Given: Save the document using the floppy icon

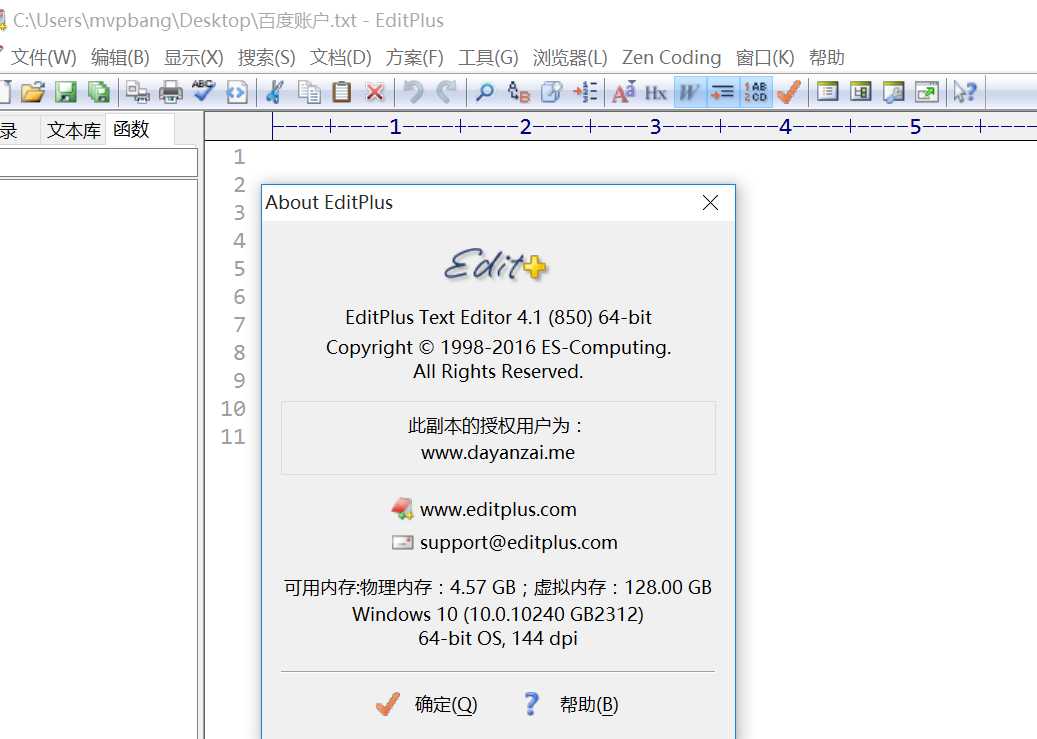Looking at the screenshot, I should [x=65, y=92].
